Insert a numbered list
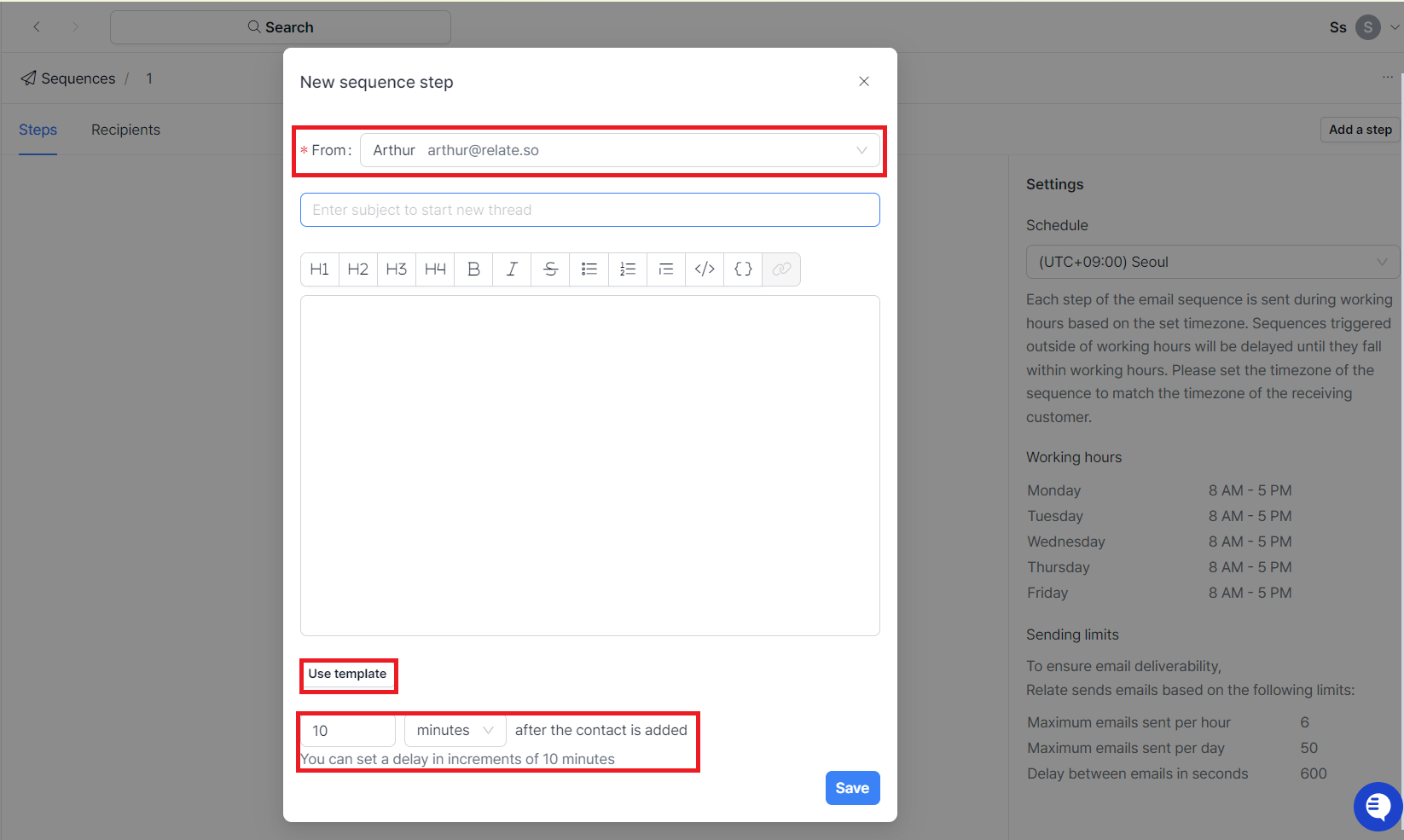 click(x=628, y=269)
